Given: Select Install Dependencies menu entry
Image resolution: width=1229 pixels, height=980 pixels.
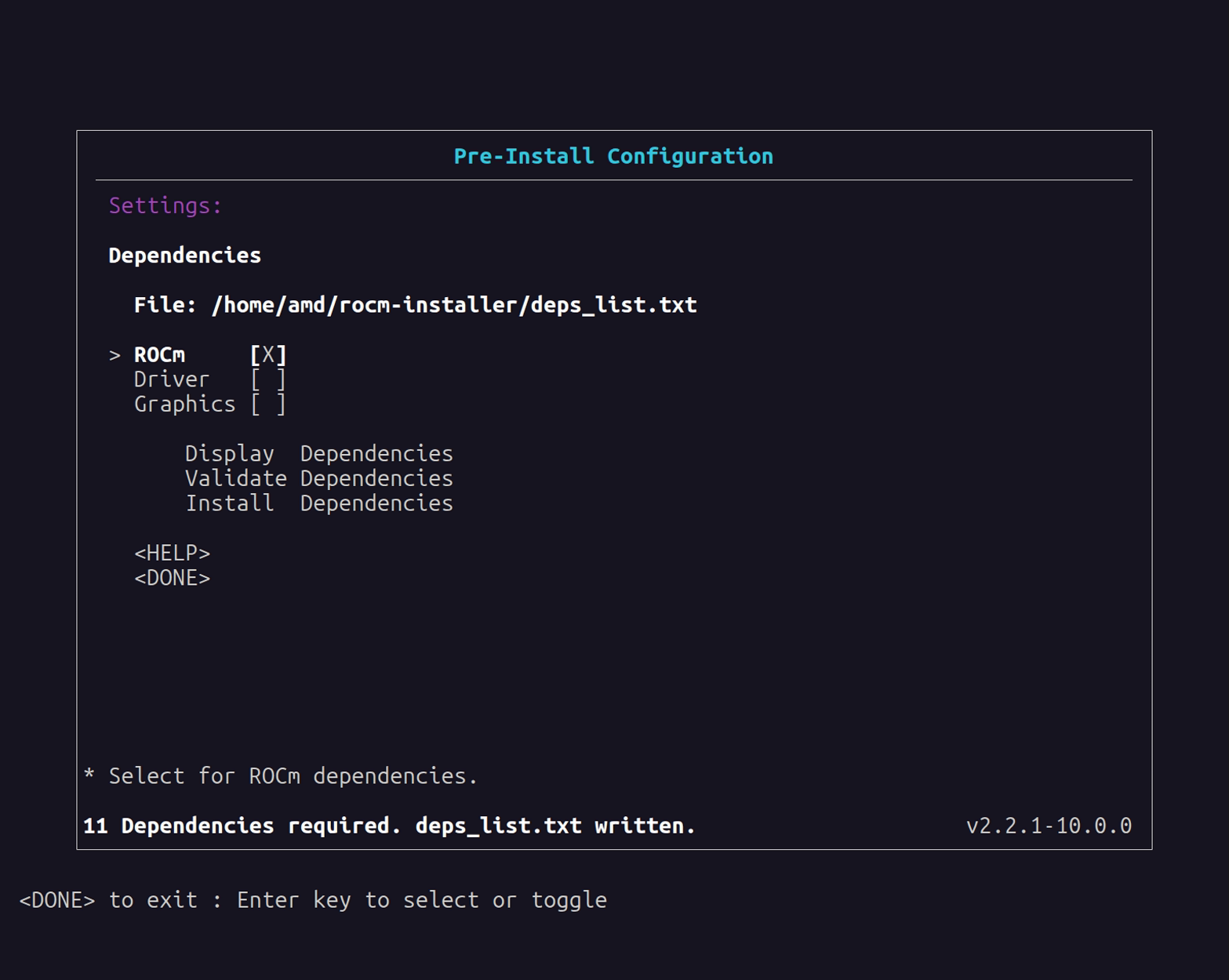Looking at the screenshot, I should click(x=319, y=503).
